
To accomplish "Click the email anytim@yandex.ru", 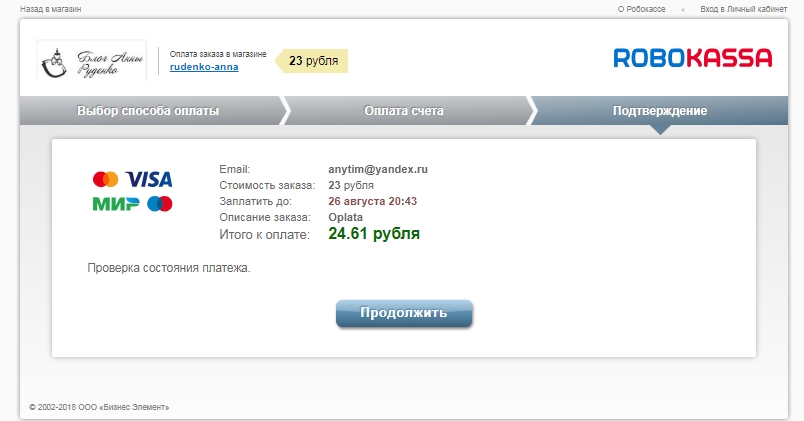I will coord(378,169).
